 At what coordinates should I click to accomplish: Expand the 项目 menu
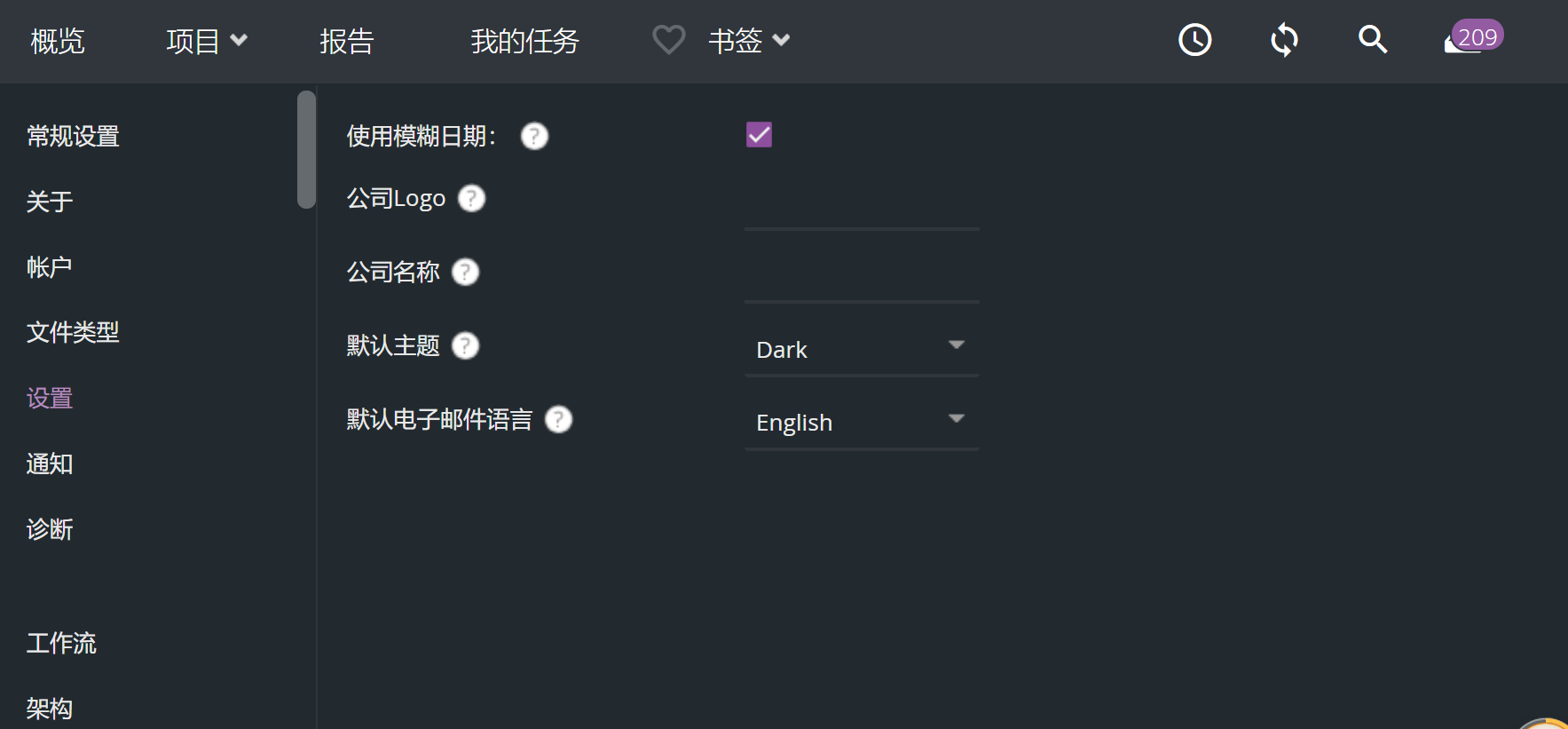(x=206, y=41)
